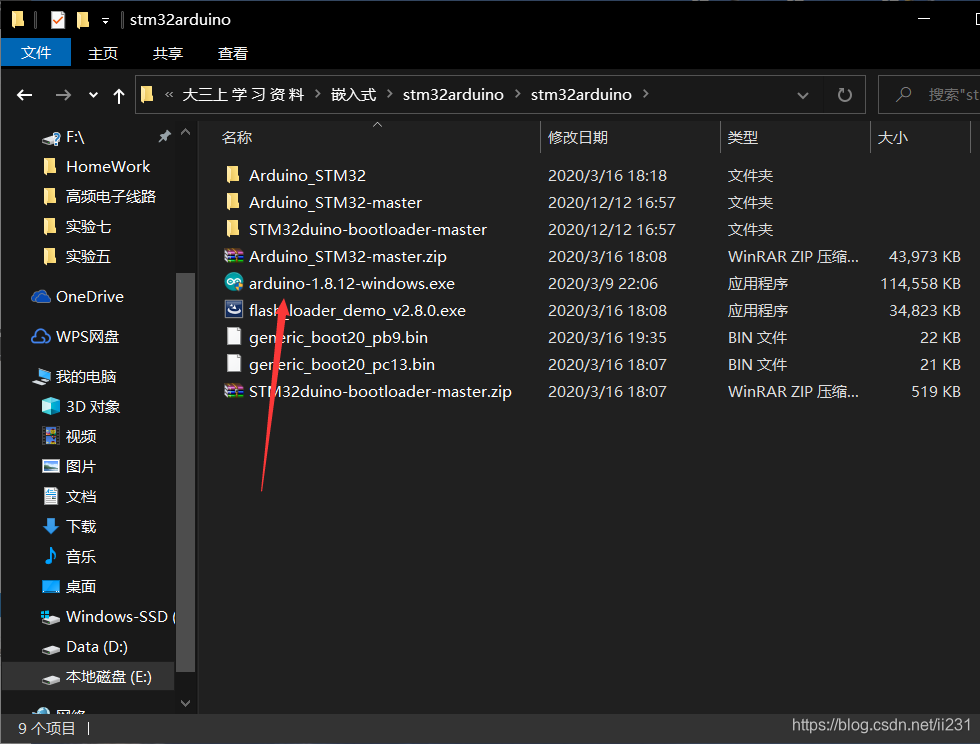
Task: Select Arduino_STM32-master.zip archive icon
Action: click(234, 255)
